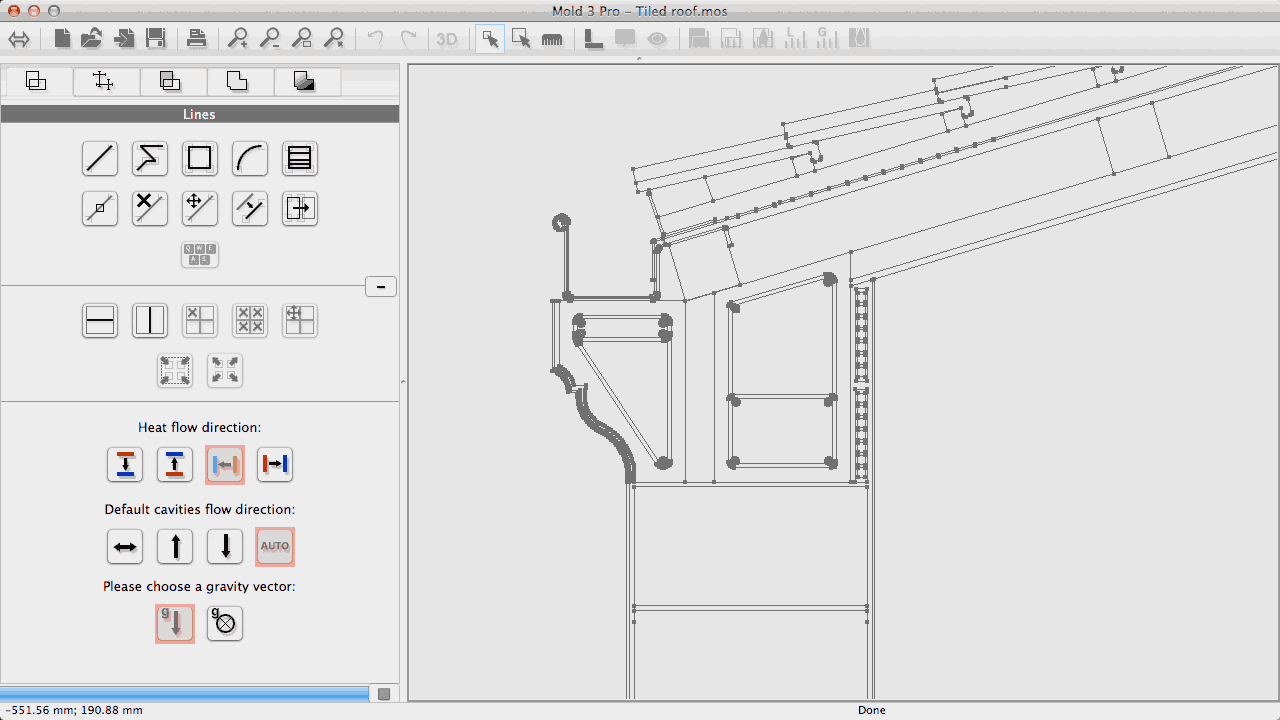Image resolution: width=1280 pixels, height=720 pixels.
Task: Choose the horizontal split tool
Action: [100, 320]
